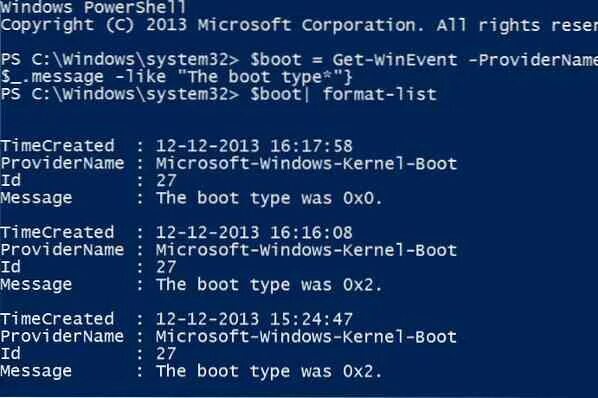598x398 pixels.
Task: Click the 2013 Microsoft Corporation copyright line
Action: pyautogui.click(x=299, y=25)
